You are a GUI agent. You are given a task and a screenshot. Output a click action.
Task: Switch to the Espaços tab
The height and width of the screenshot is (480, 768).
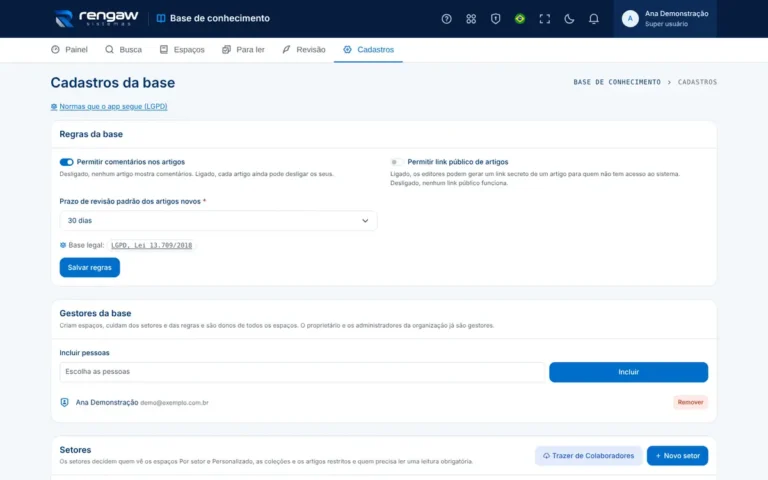[x=182, y=49]
